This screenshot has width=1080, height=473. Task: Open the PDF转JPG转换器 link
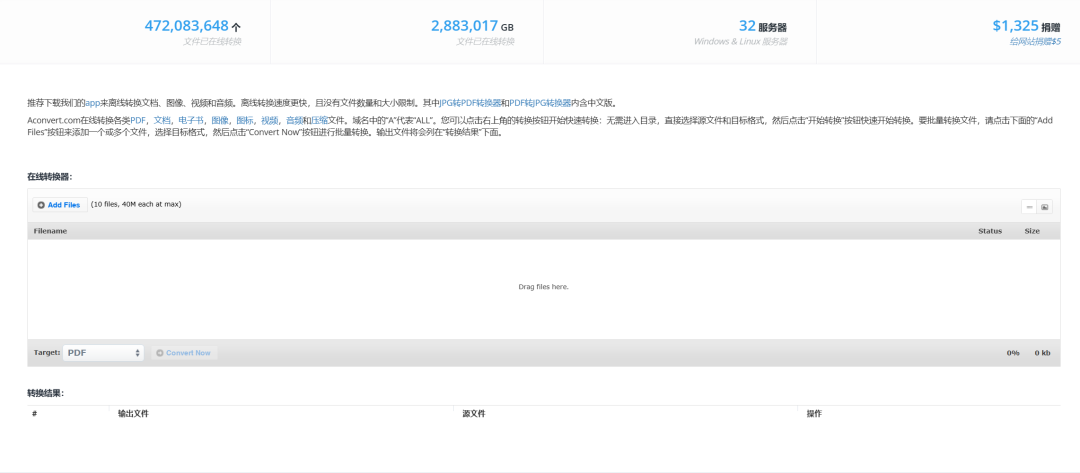541,103
